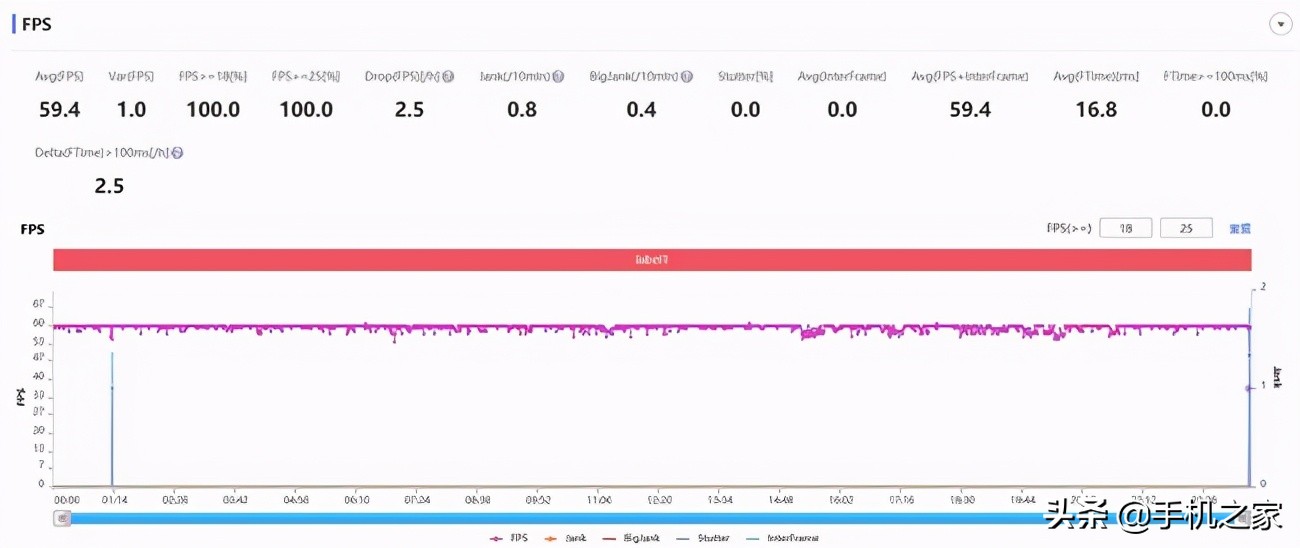This screenshot has height=548, width=1300.
Task: Click the blue InterFrame spike near 01:14
Action: 112,420
